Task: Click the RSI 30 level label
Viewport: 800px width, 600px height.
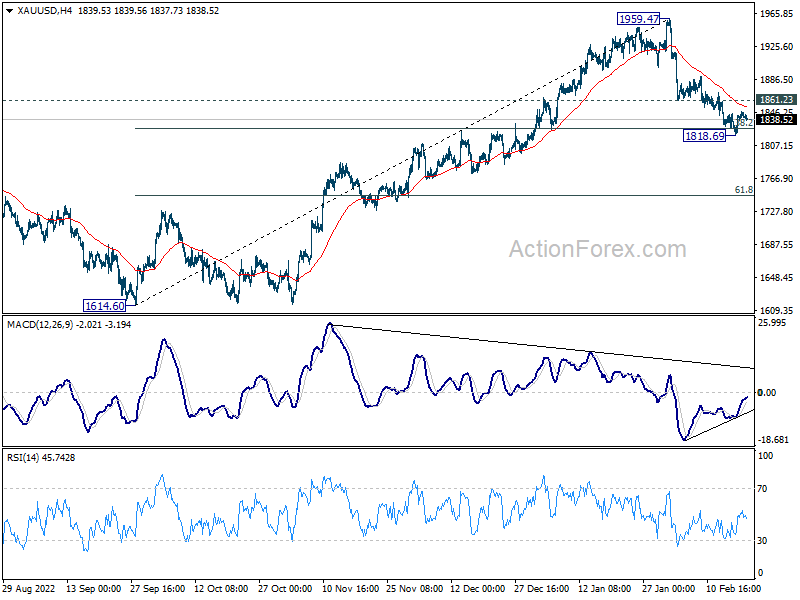Action: pyautogui.click(x=762, y=541)
